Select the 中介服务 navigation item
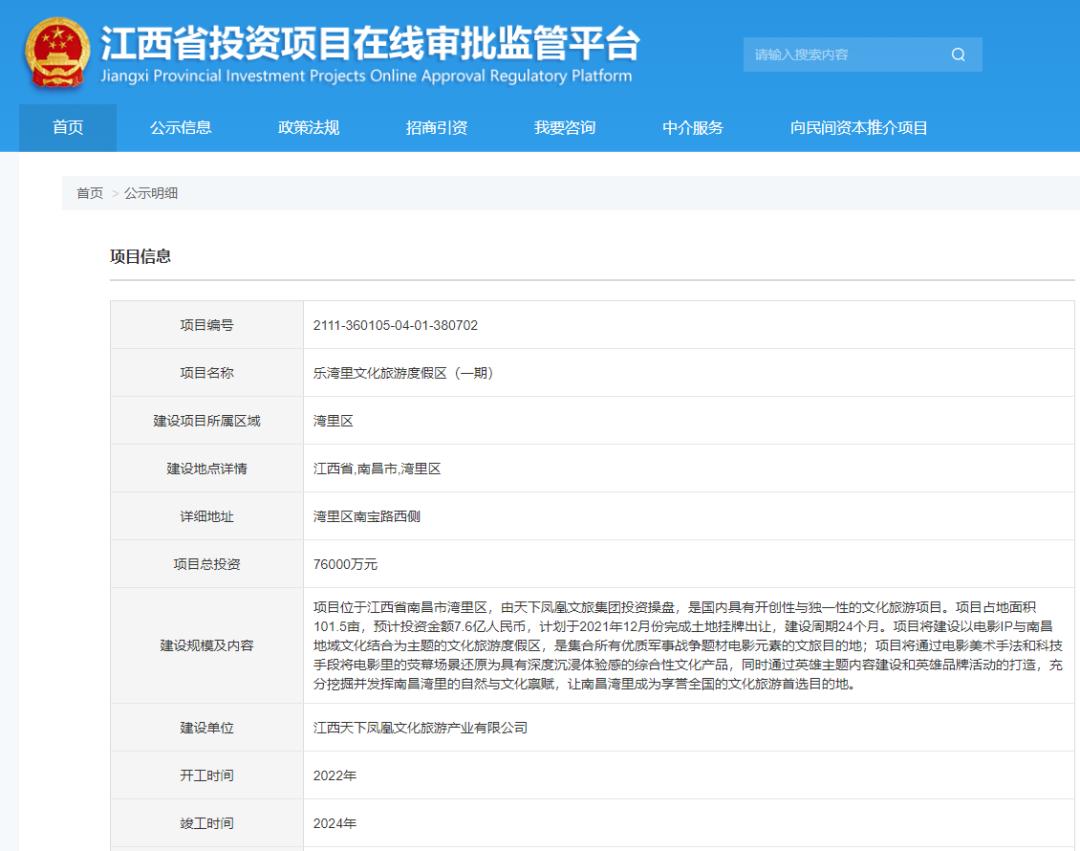The width and height of the screenshot is (1080, 851). [693, 128]
